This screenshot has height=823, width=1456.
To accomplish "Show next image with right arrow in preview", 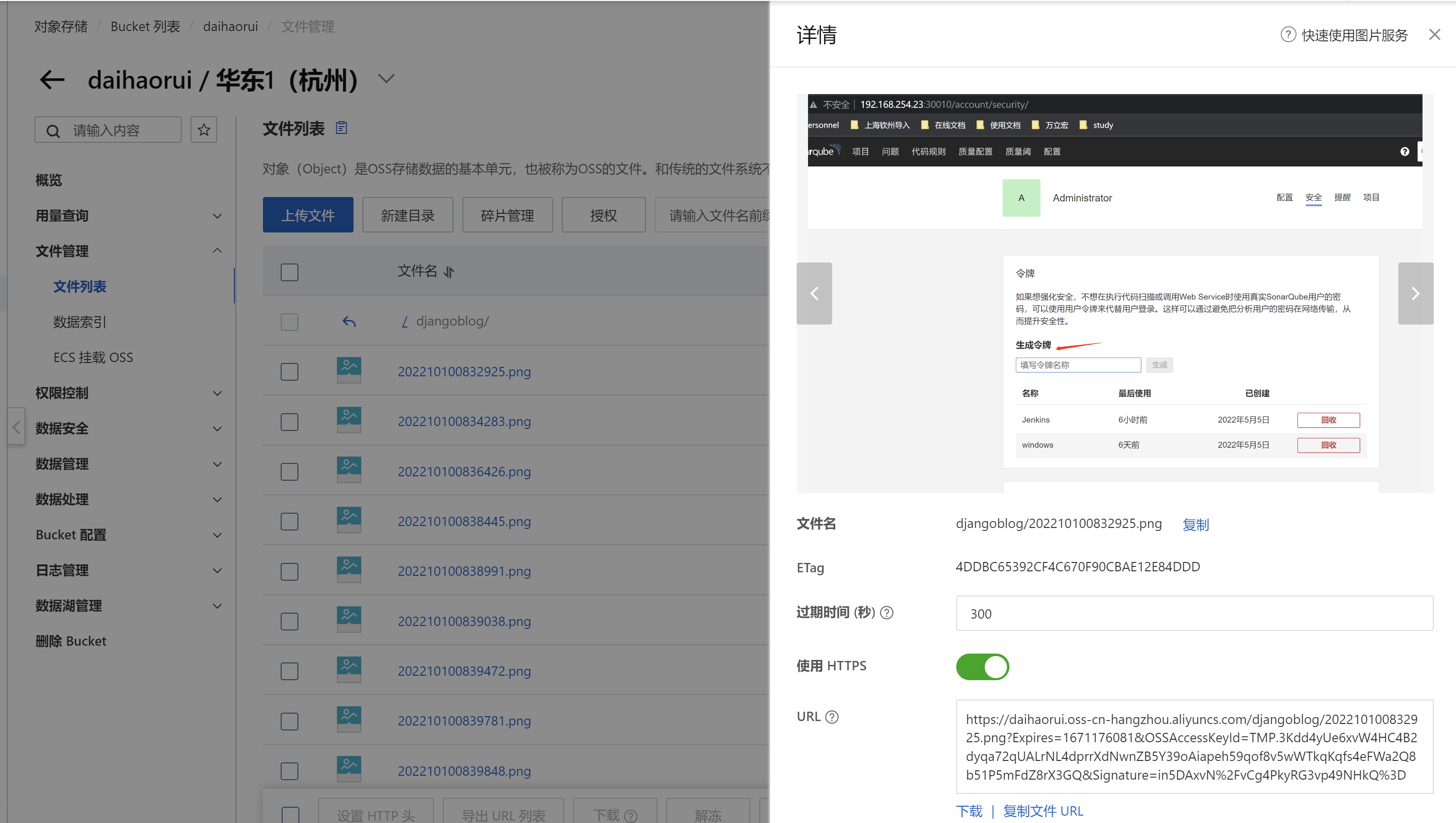I will point(1415,294).
